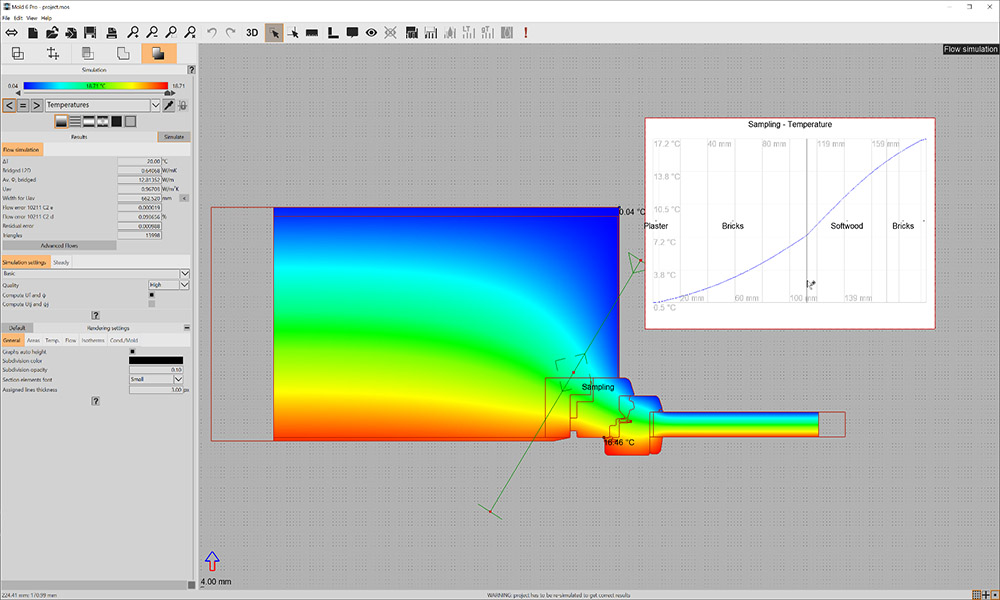Open Section elements font dropdown
Image resolution: width=1000 pixels, height=600 pixels.
(x=156, y=379)
